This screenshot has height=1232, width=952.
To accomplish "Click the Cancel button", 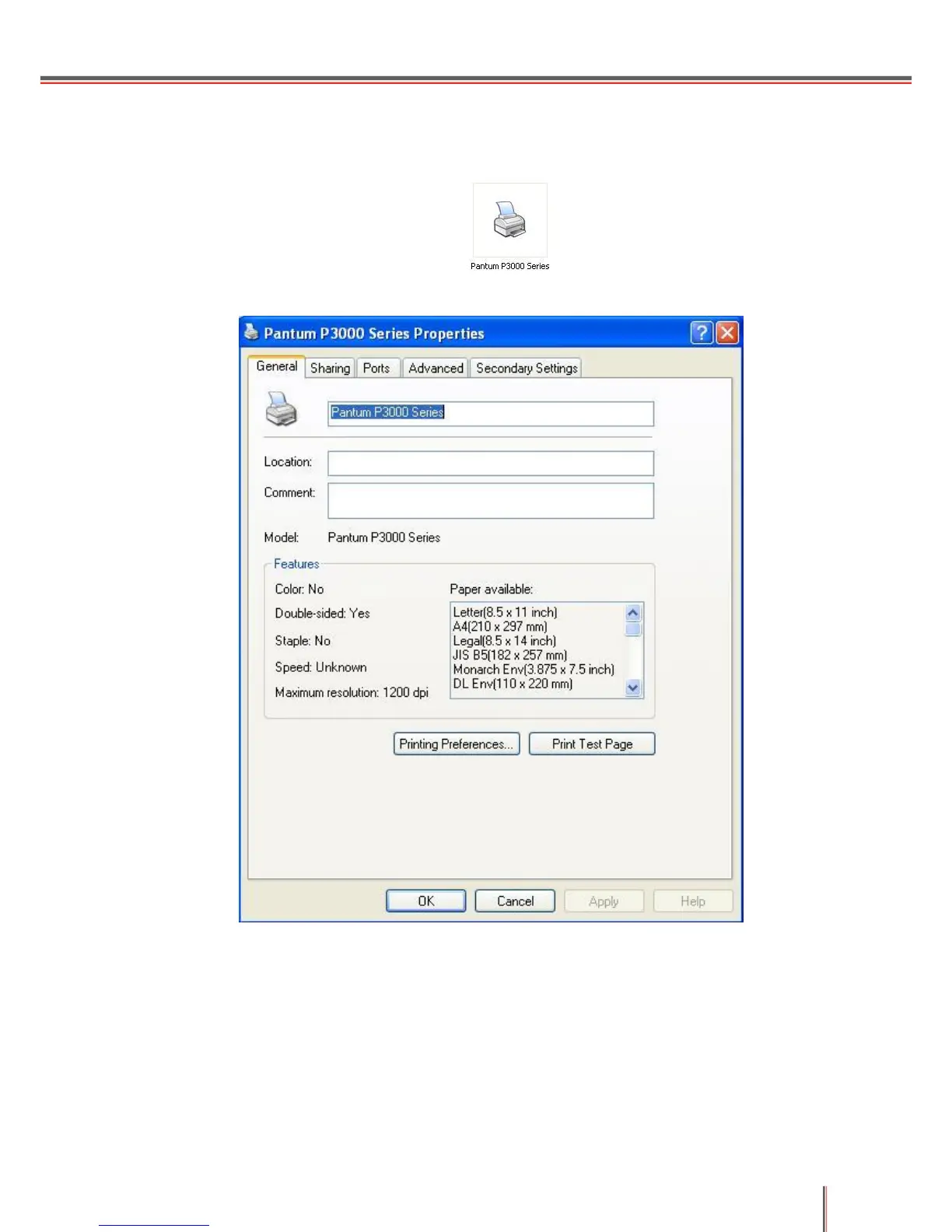I will (515, 901).
